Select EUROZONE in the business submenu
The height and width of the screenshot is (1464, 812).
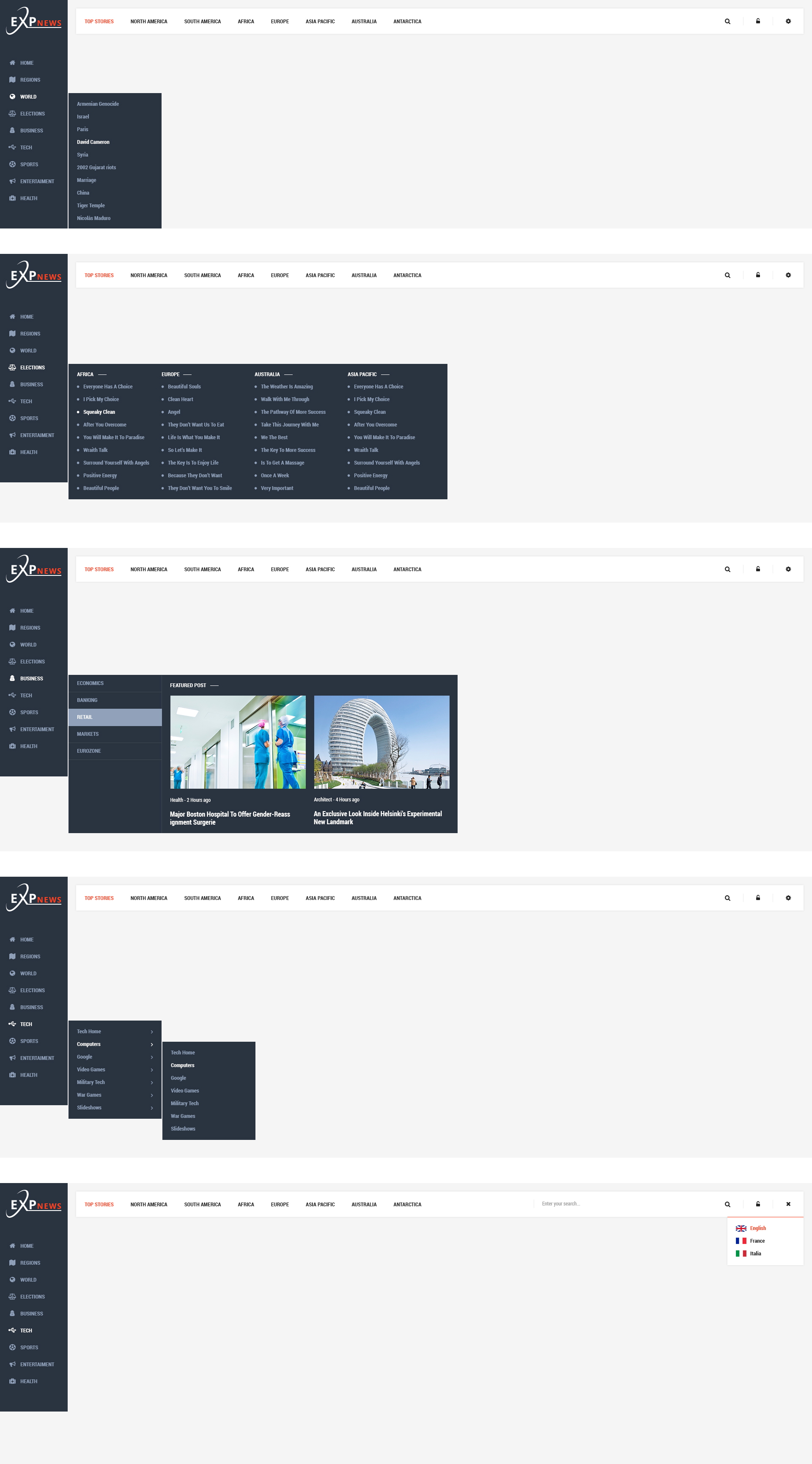tap(89, 751)
